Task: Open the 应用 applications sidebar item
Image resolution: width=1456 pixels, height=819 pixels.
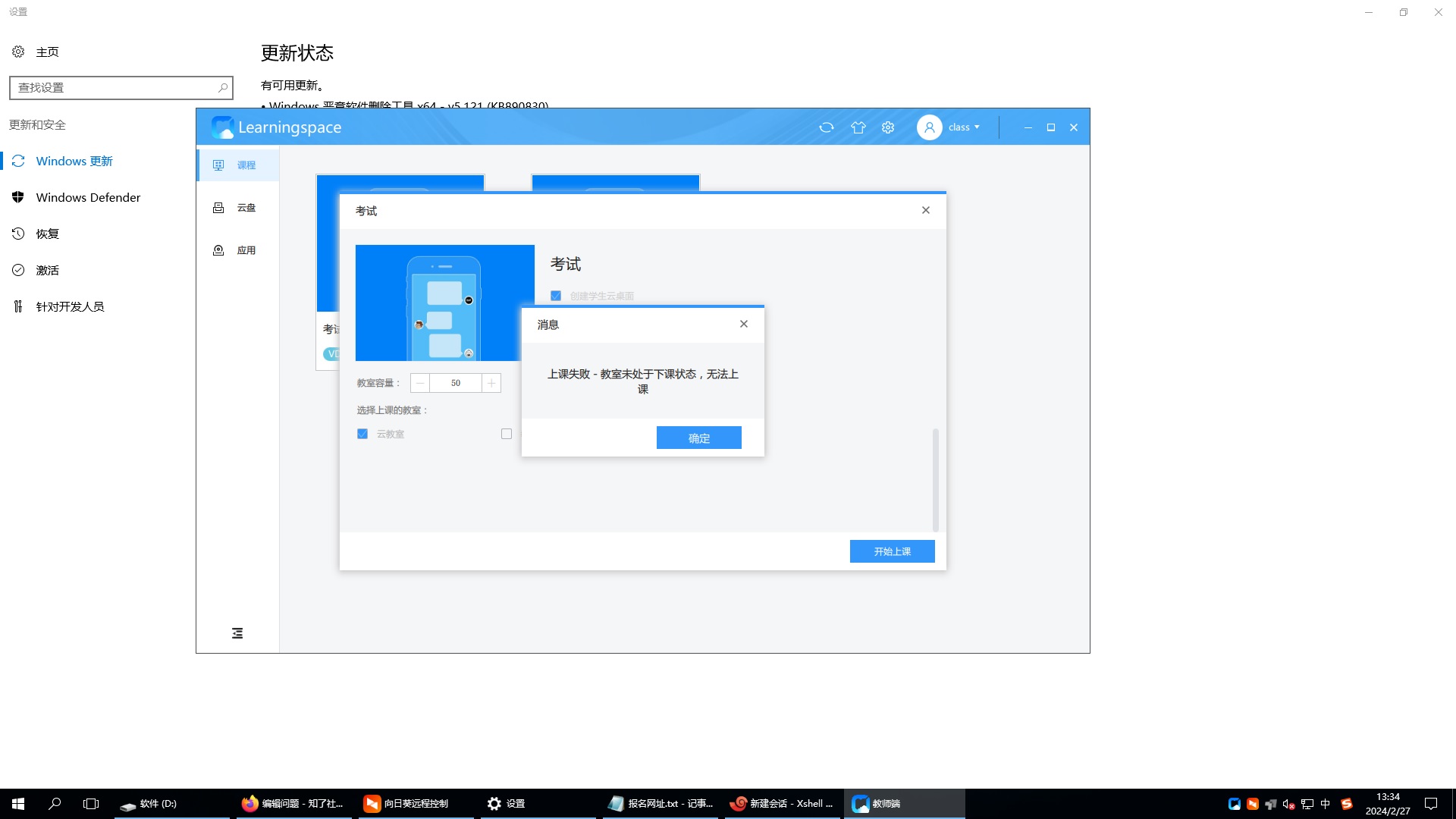Action: point(237,250)
